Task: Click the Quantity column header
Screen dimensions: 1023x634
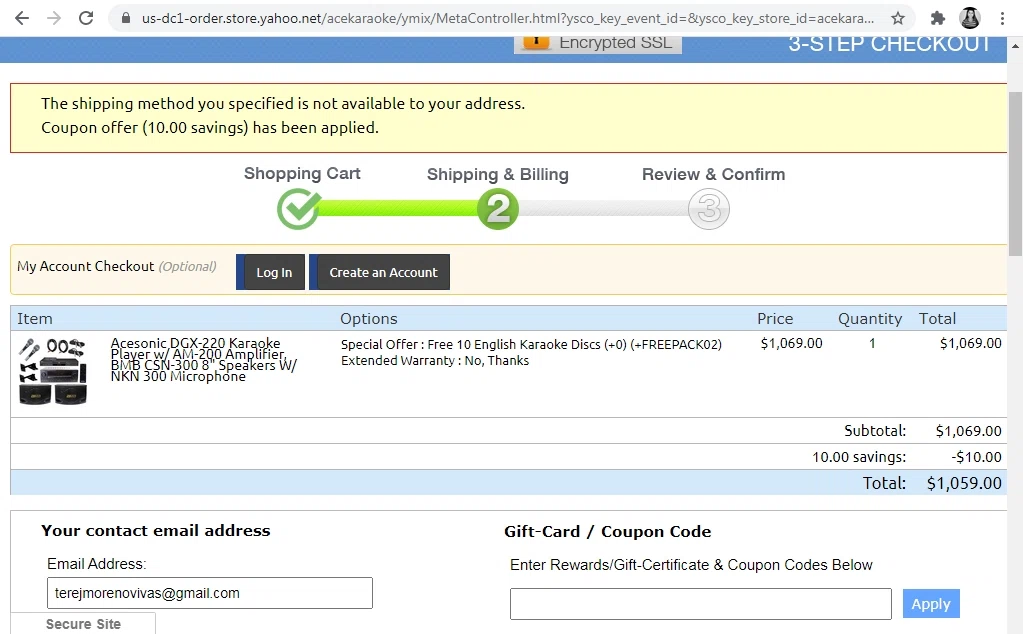Action: (870, 319)
